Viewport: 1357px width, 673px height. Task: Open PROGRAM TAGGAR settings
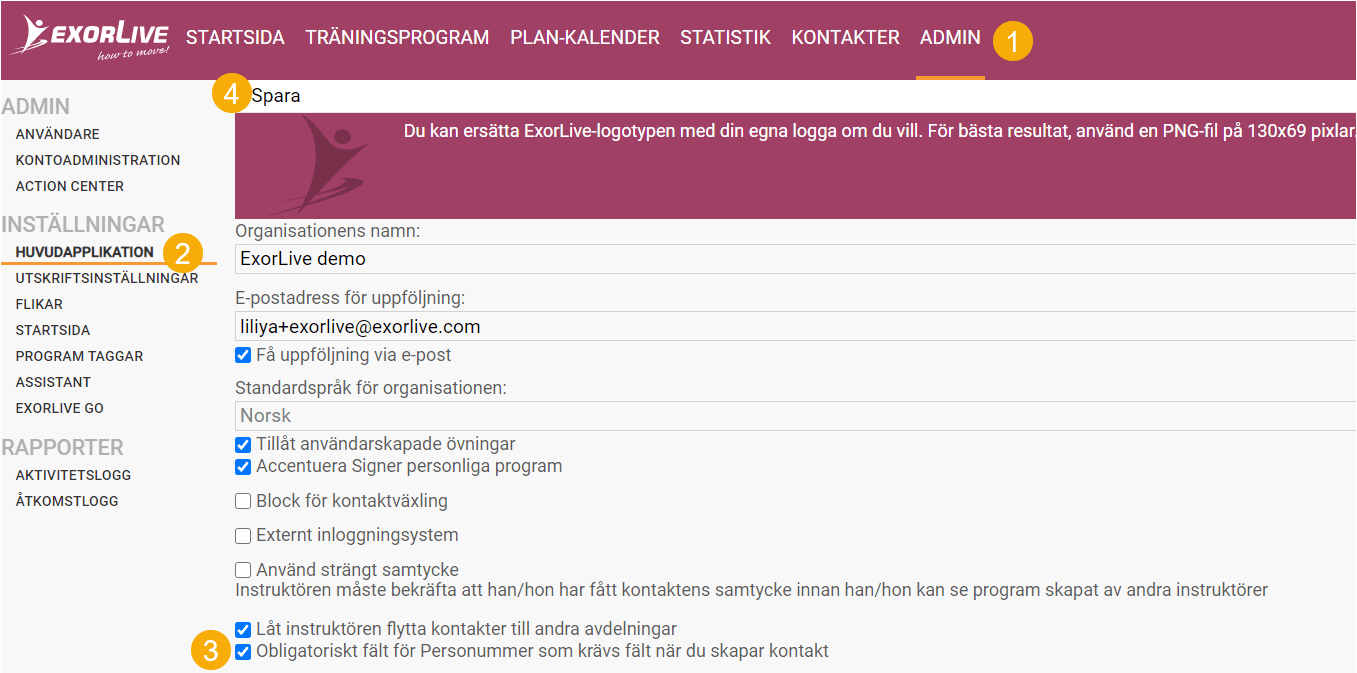coord(79,355)
